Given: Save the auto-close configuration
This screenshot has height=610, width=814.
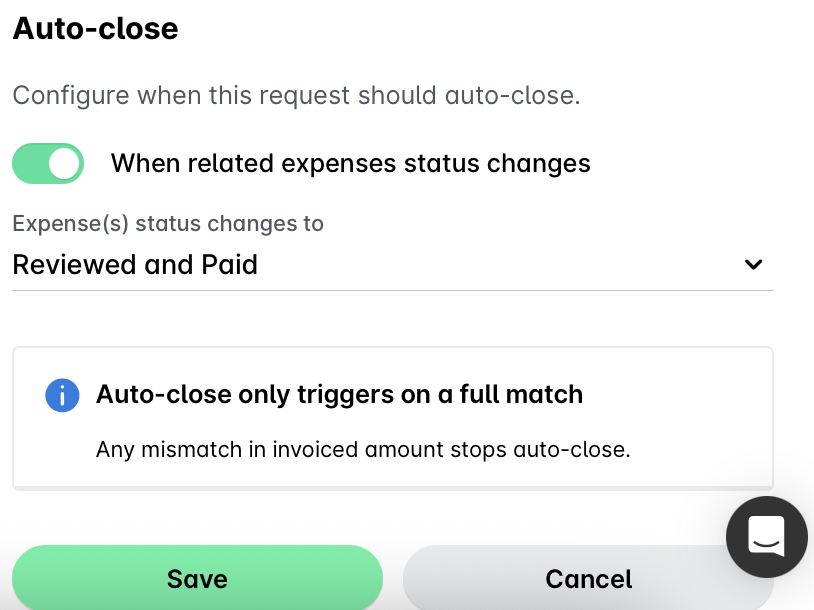Looking at the screenshot, I should (197, 578).
